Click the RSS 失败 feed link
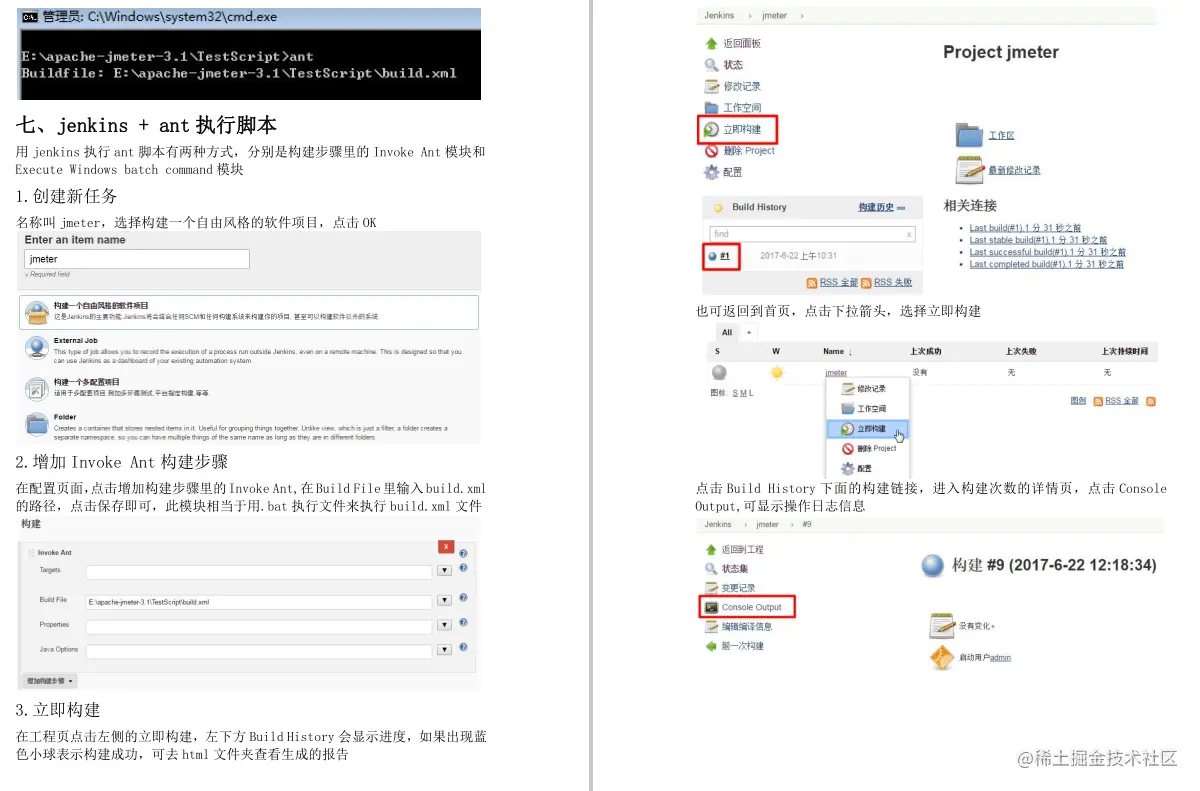 click(891, 281)
